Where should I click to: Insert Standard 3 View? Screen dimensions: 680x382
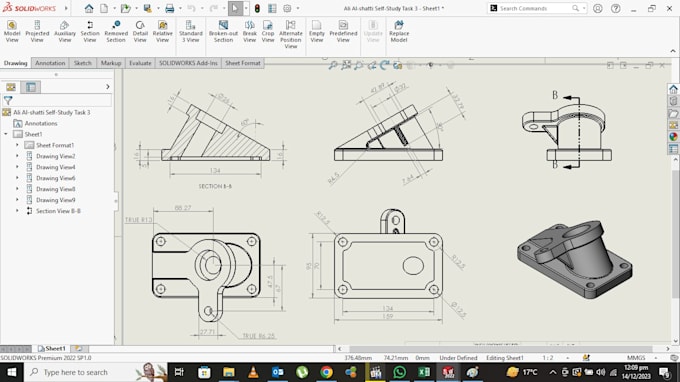190,32
